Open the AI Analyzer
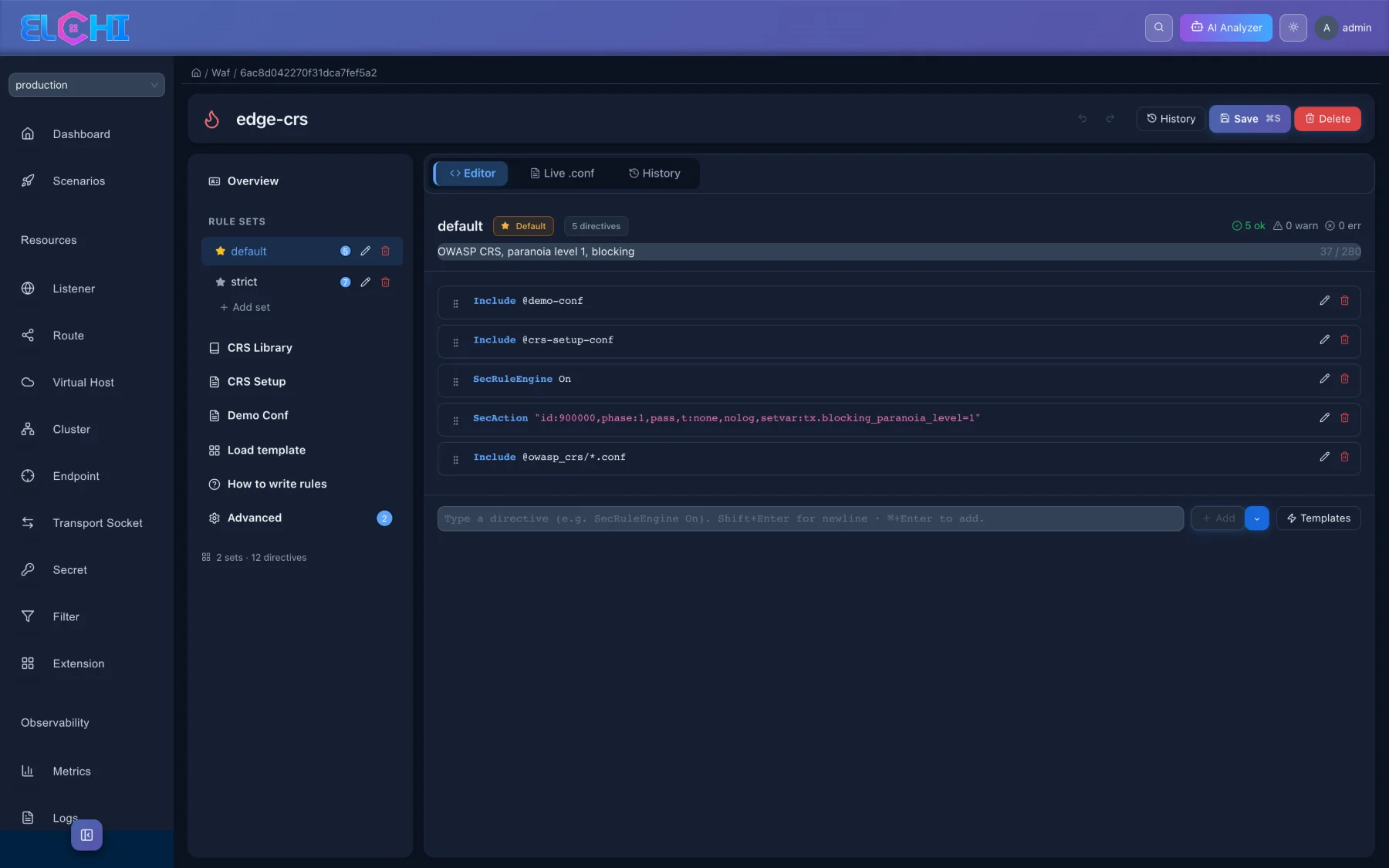 pos(1225,28)
